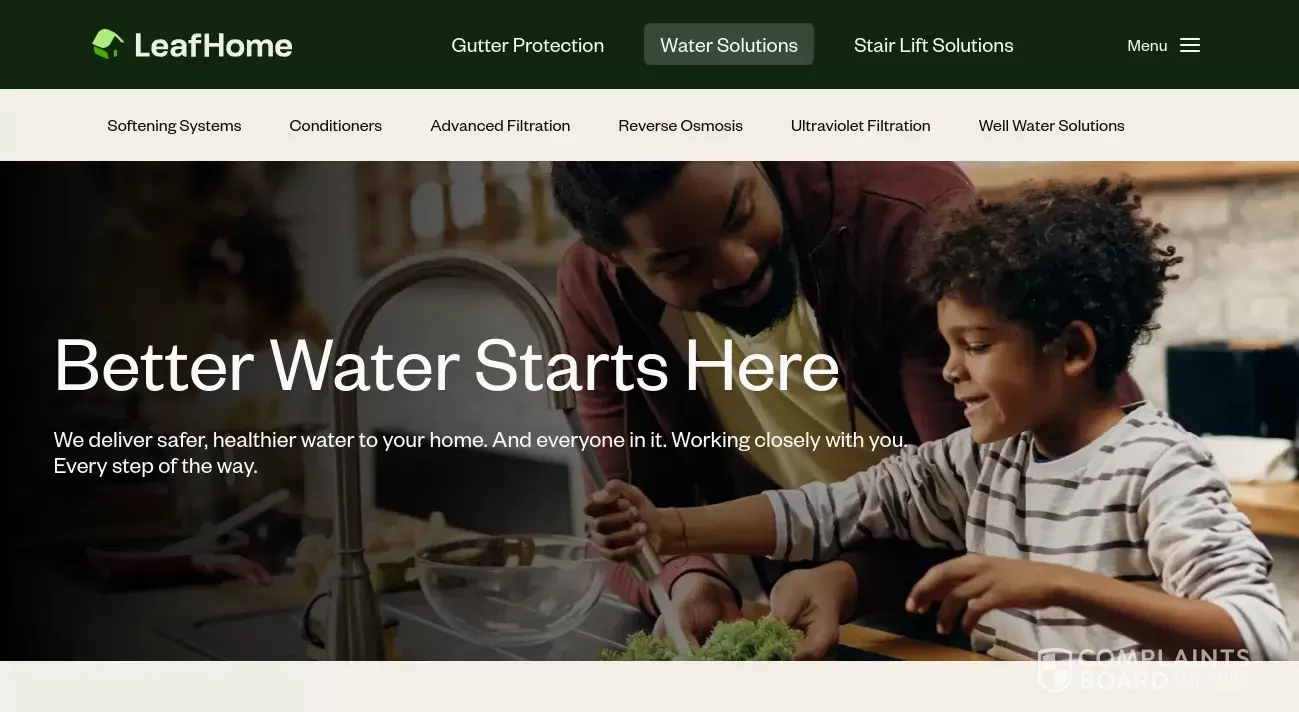Navigate to Advanced Filtration
1299x712 pixels.
pyautogui.click(x=500, y=125)
